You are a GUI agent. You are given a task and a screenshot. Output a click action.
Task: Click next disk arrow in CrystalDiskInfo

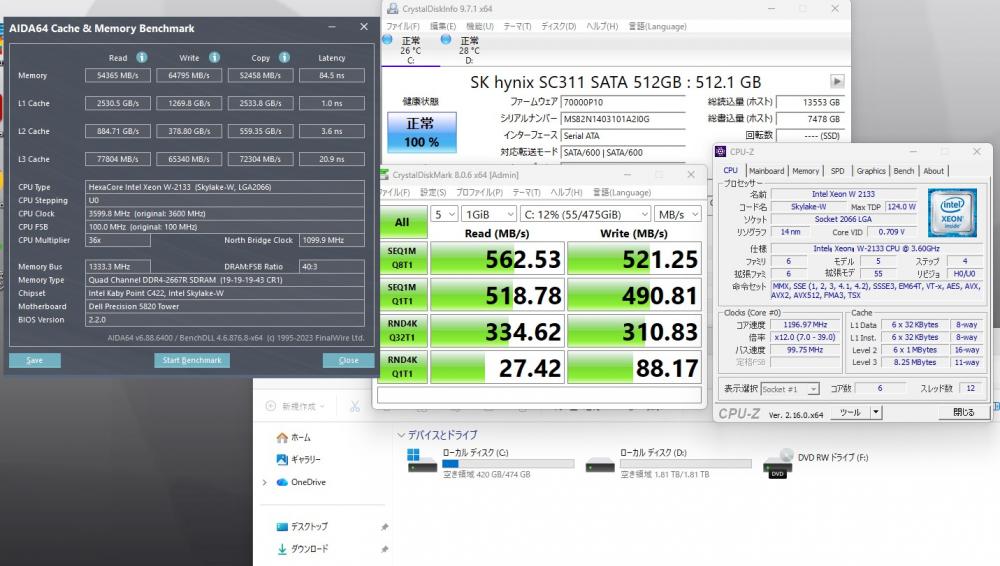837,82
